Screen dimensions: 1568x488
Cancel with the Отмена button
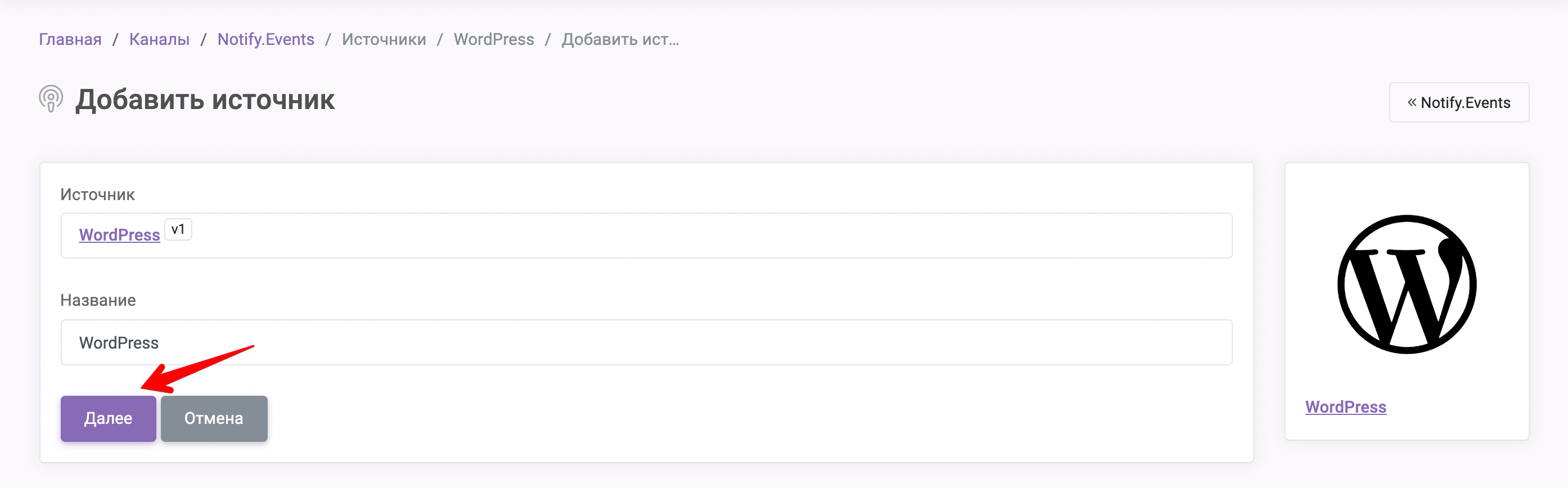(214, 419)
